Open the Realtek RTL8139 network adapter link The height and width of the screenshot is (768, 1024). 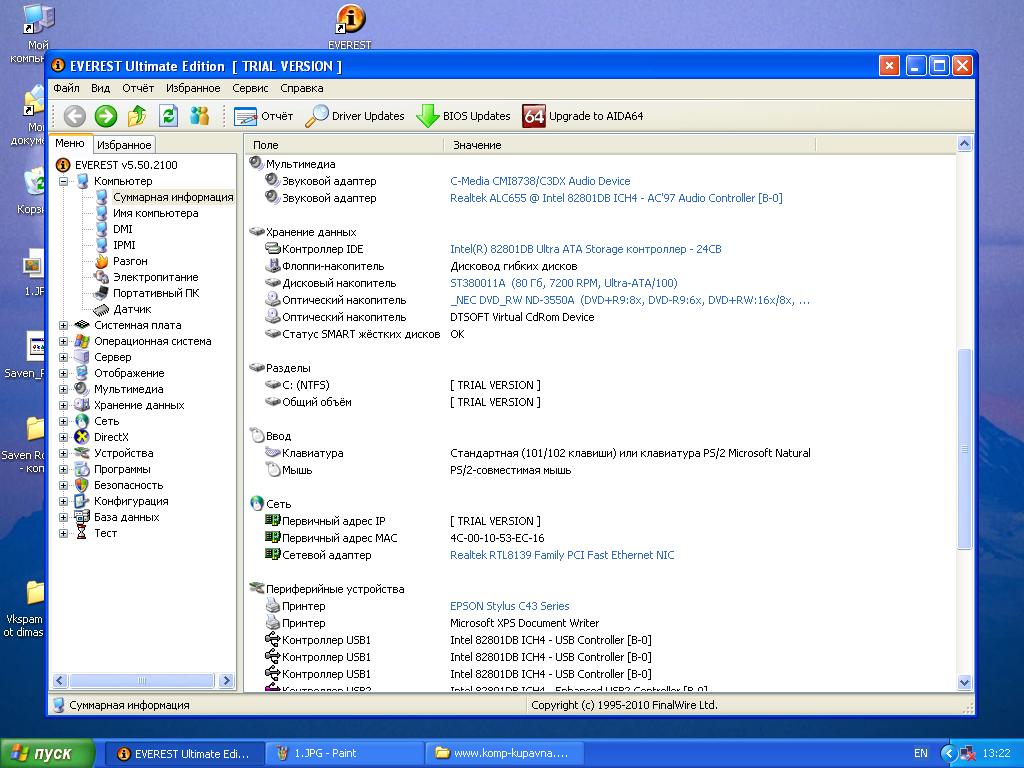point(562,555)
